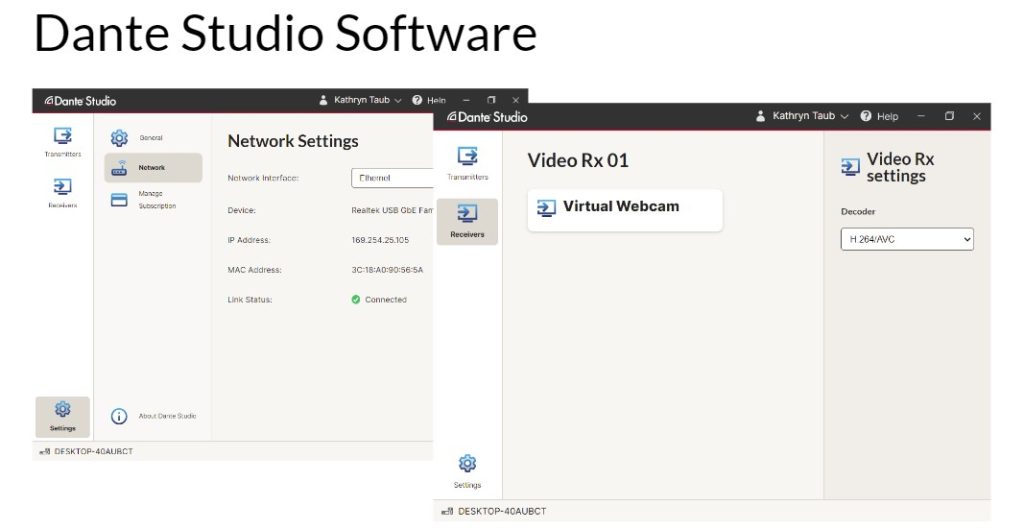
Task: Click the highlighted Settings gear in left window
Action: (63, 416)
